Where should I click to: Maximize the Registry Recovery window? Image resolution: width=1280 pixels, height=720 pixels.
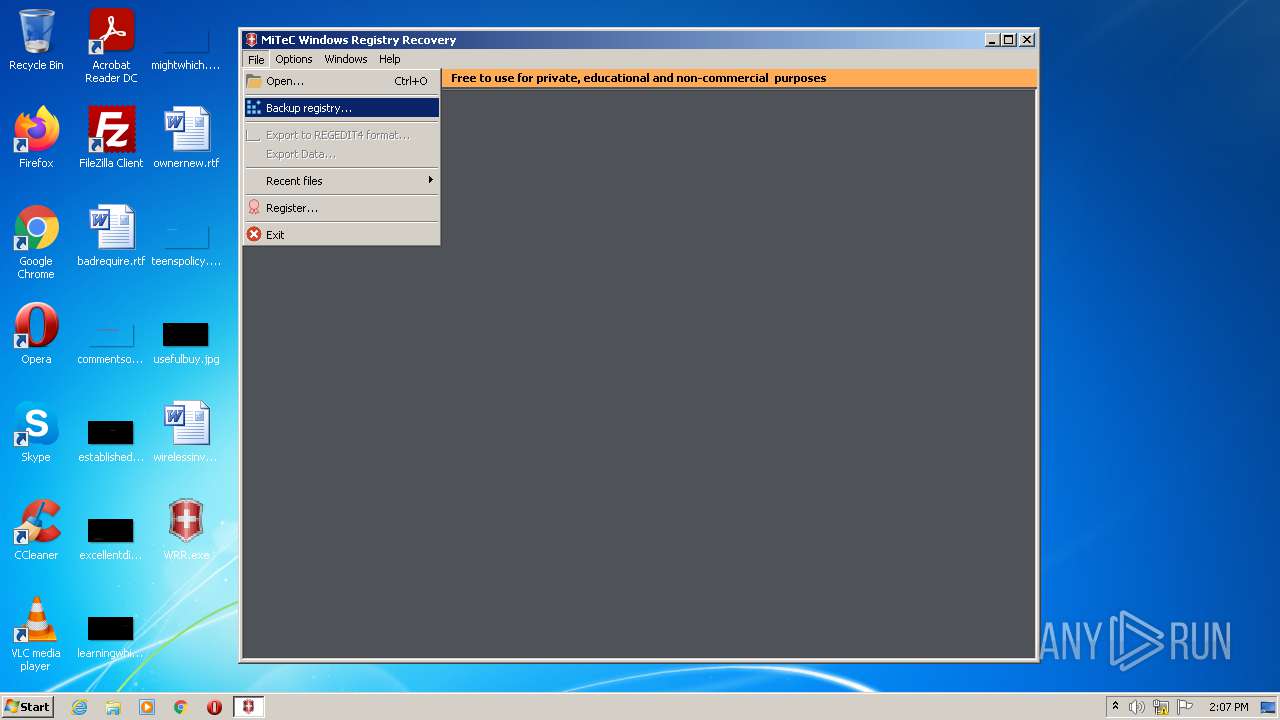coord(1009,40)
